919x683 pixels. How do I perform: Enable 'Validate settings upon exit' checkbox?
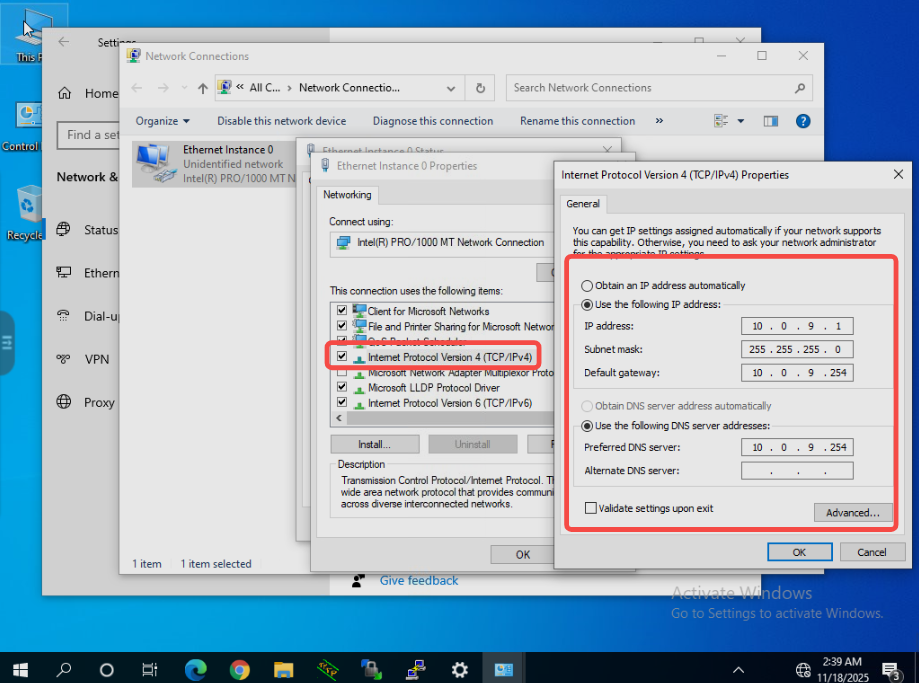(x=591, y=508)
